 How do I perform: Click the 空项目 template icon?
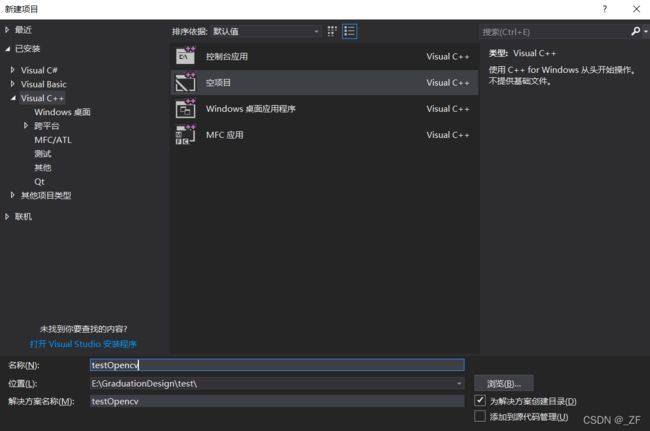coord(185,82)
